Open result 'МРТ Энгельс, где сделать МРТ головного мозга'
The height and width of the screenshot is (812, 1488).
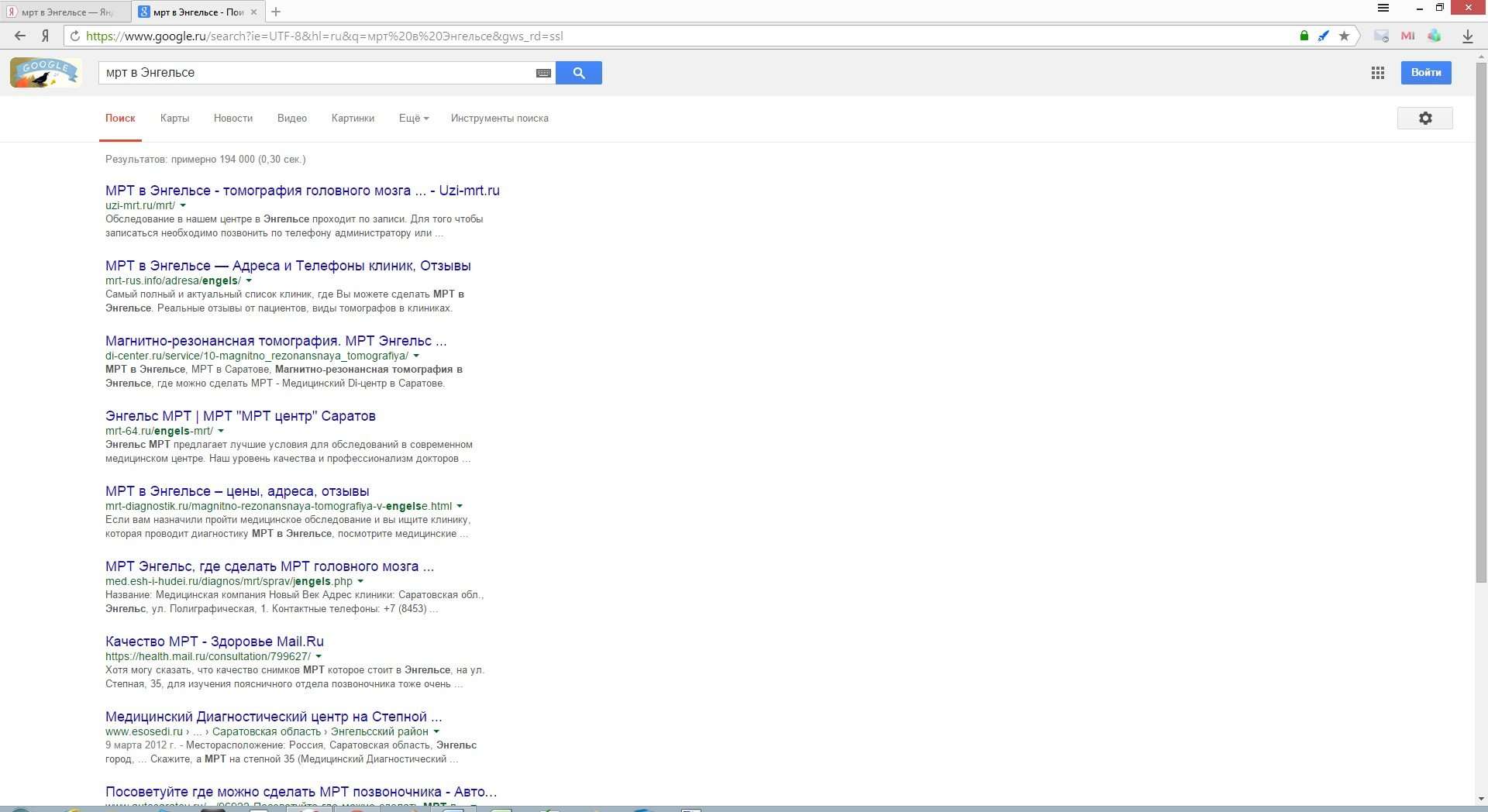(270, 566)
